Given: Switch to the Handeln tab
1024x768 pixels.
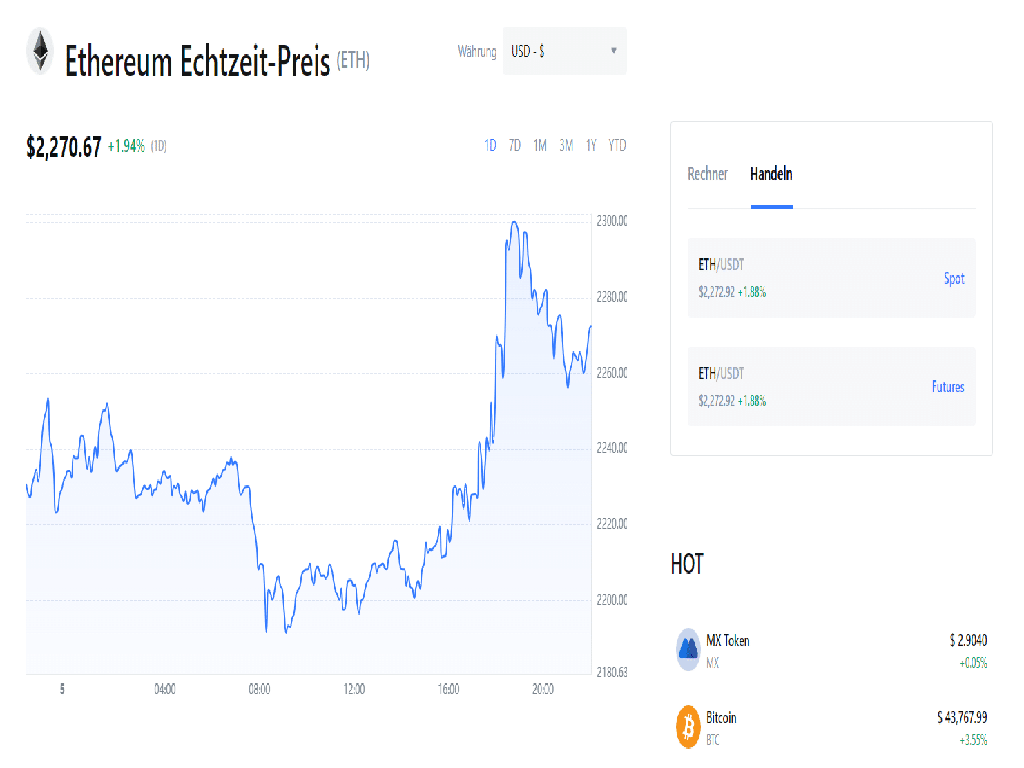Looking at the screenshot, I should [x=771, y=174].
